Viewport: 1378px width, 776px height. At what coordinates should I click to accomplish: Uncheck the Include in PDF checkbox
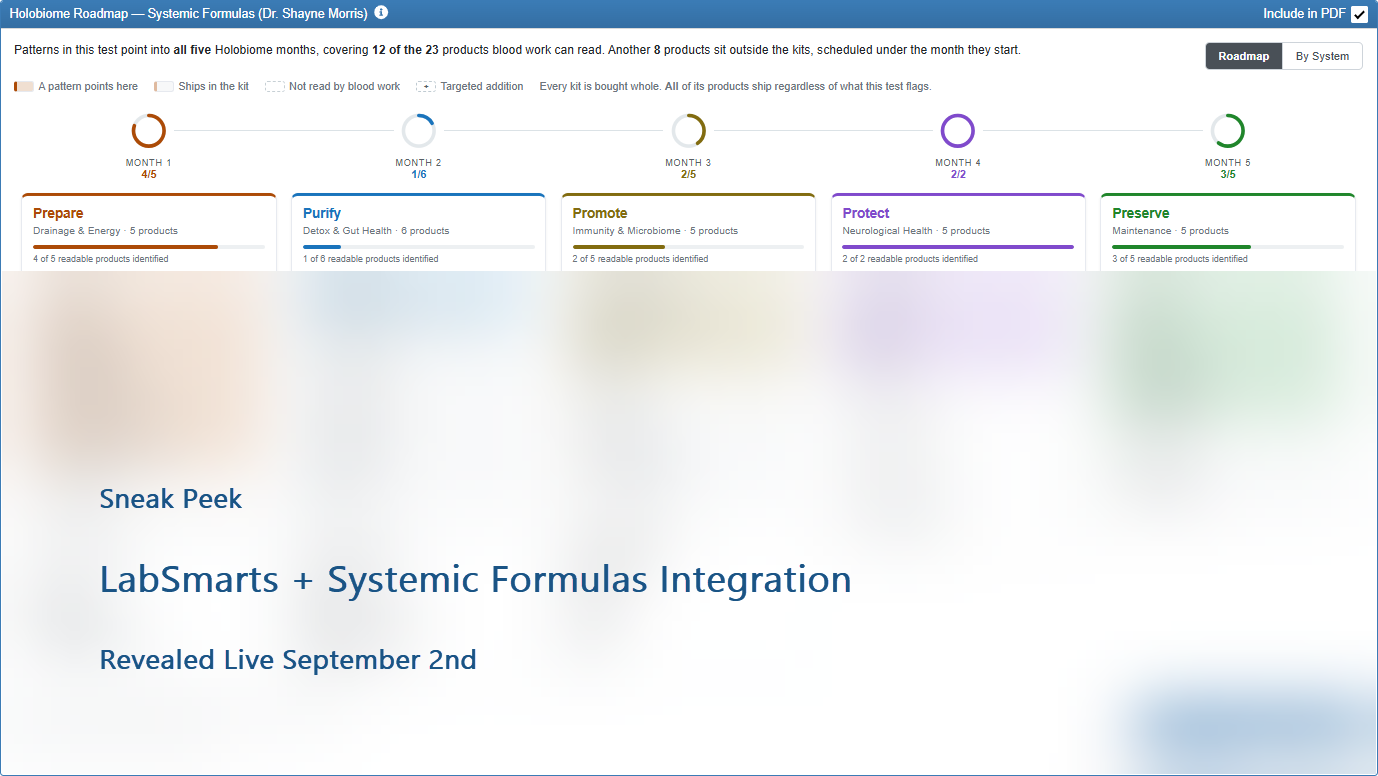tap(1359, 14)
